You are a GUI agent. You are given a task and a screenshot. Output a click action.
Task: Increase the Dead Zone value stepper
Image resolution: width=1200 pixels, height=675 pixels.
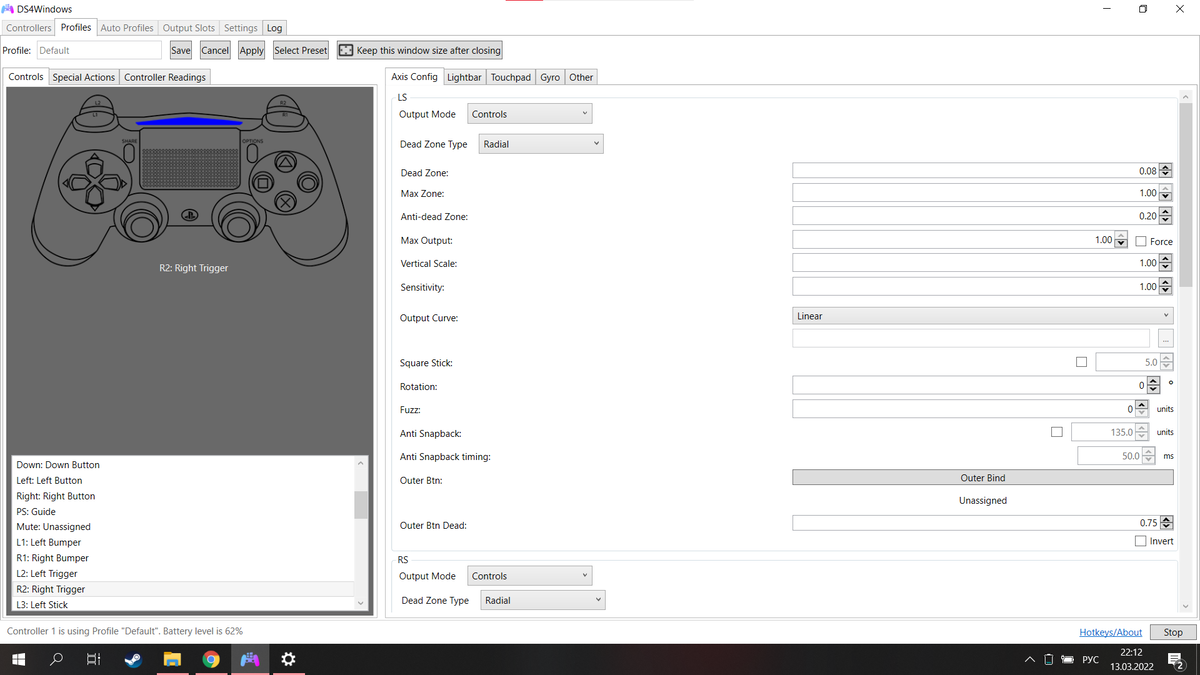click(1165, 167)
